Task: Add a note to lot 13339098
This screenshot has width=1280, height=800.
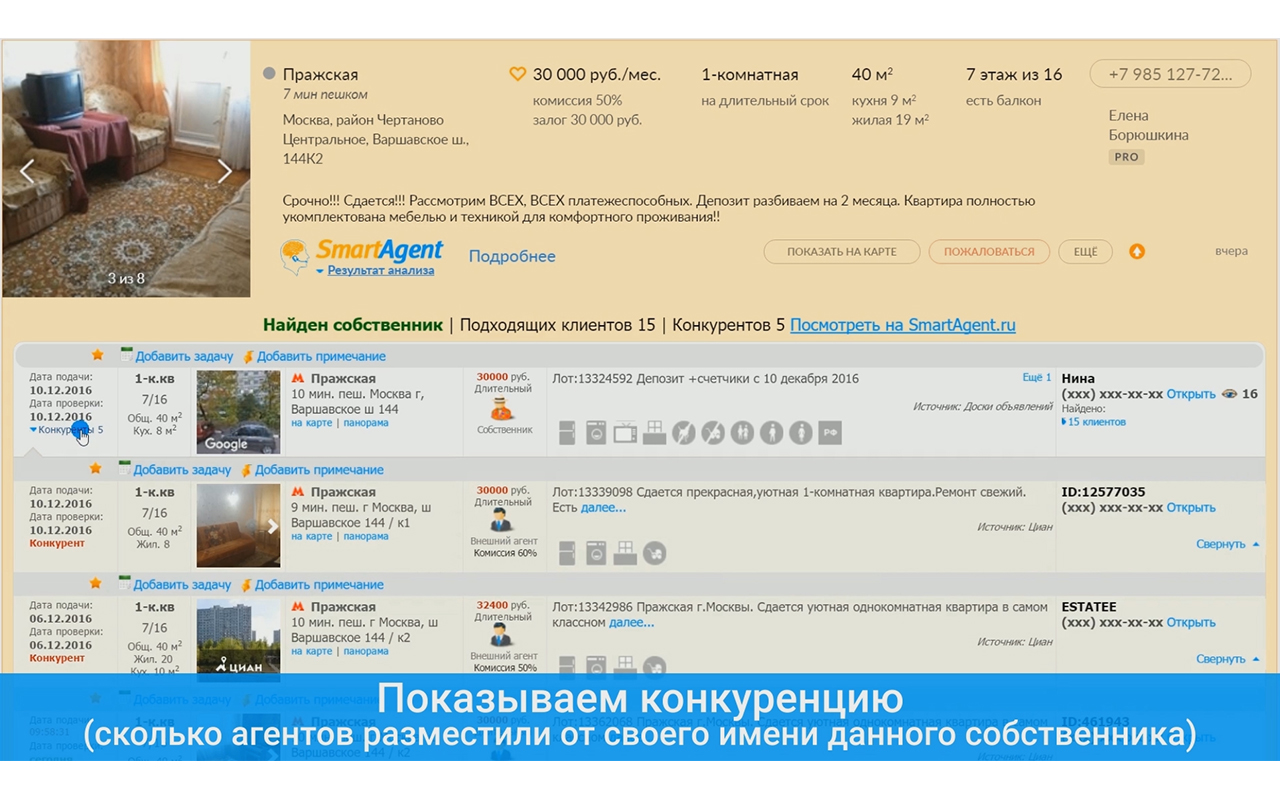Action: coord(319,470)
